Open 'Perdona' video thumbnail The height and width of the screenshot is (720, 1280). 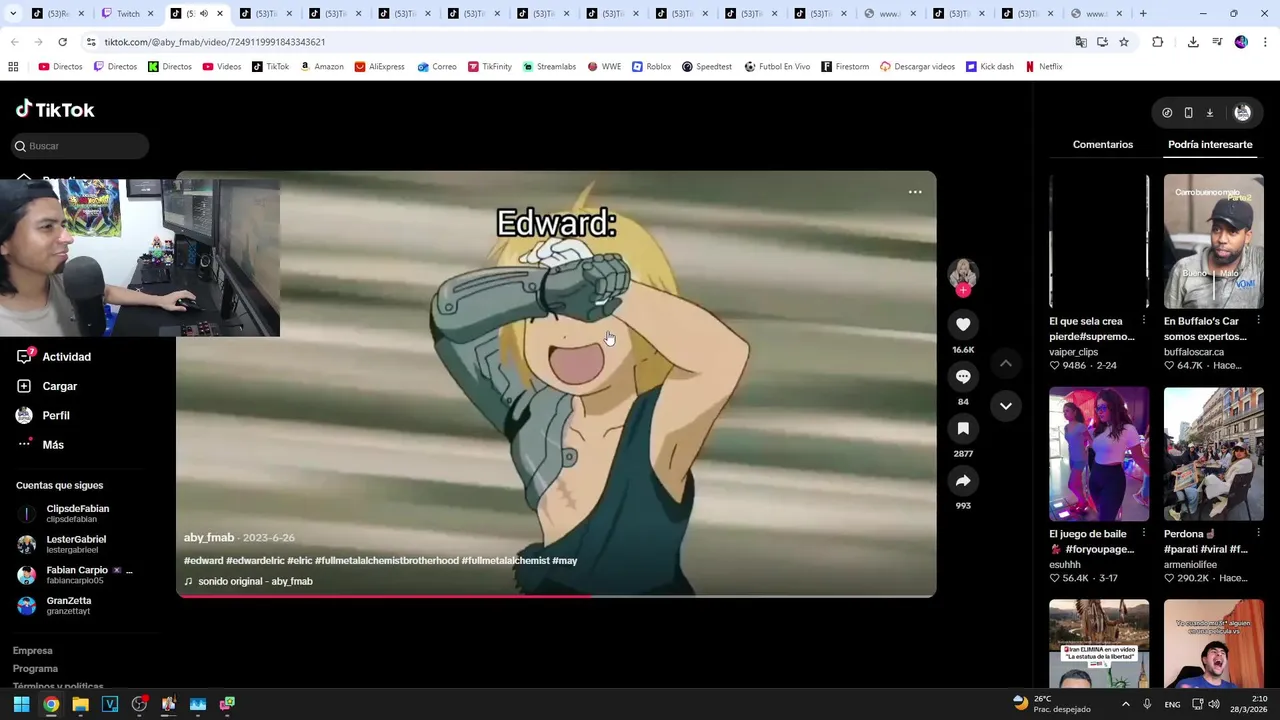coord(1213,454)
